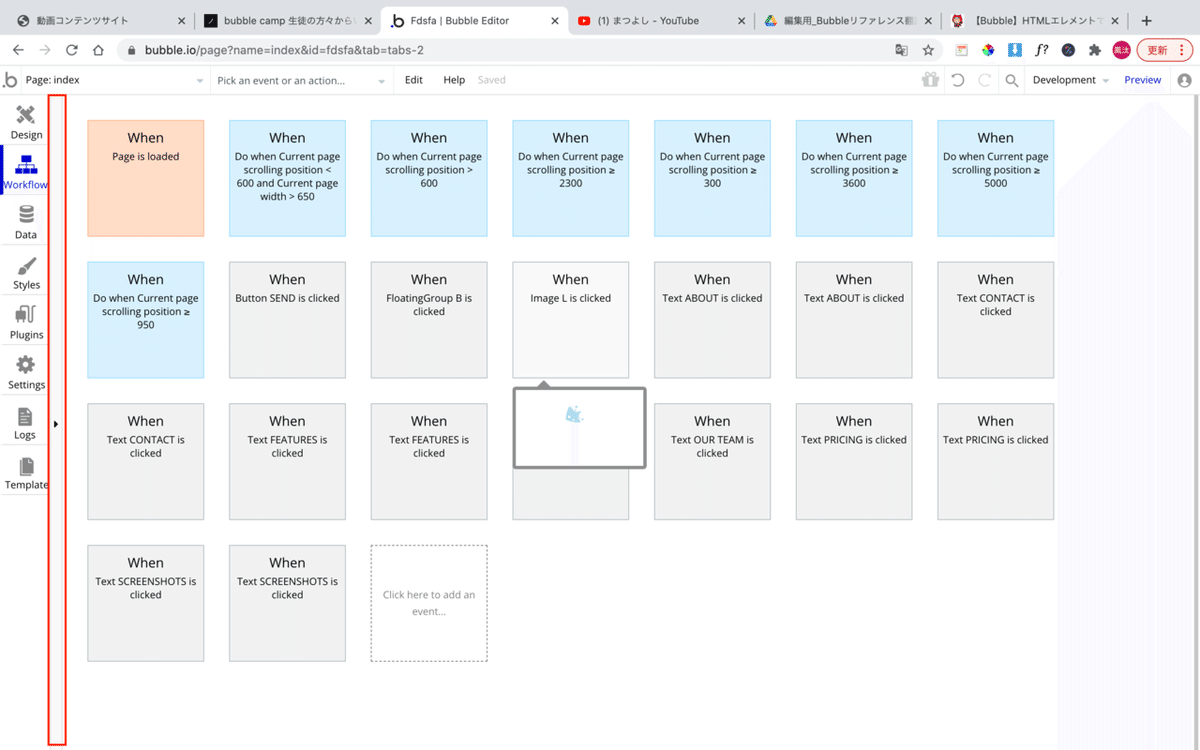Redo the last editor change
This screenshot has height=750, width=1200.
point(985,80)
